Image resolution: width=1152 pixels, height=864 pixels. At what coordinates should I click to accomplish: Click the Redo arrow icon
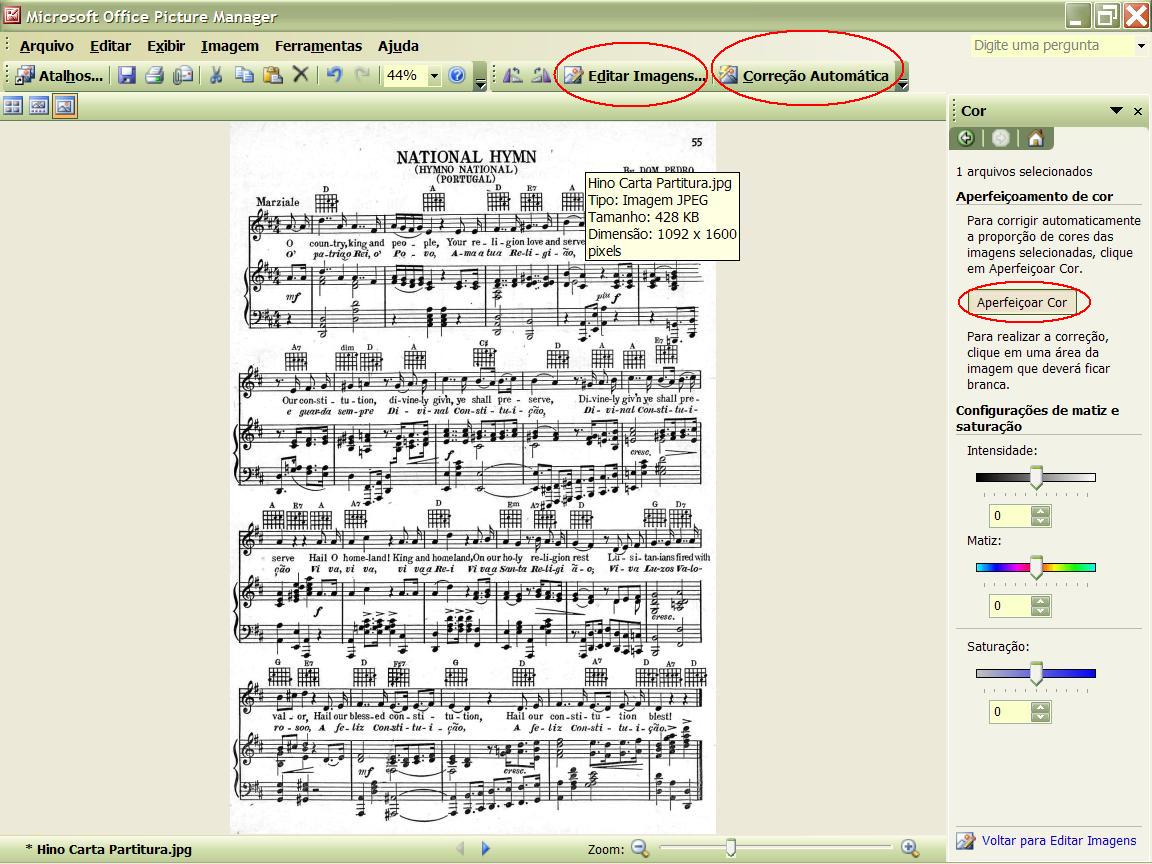click(x=362, y=75)
